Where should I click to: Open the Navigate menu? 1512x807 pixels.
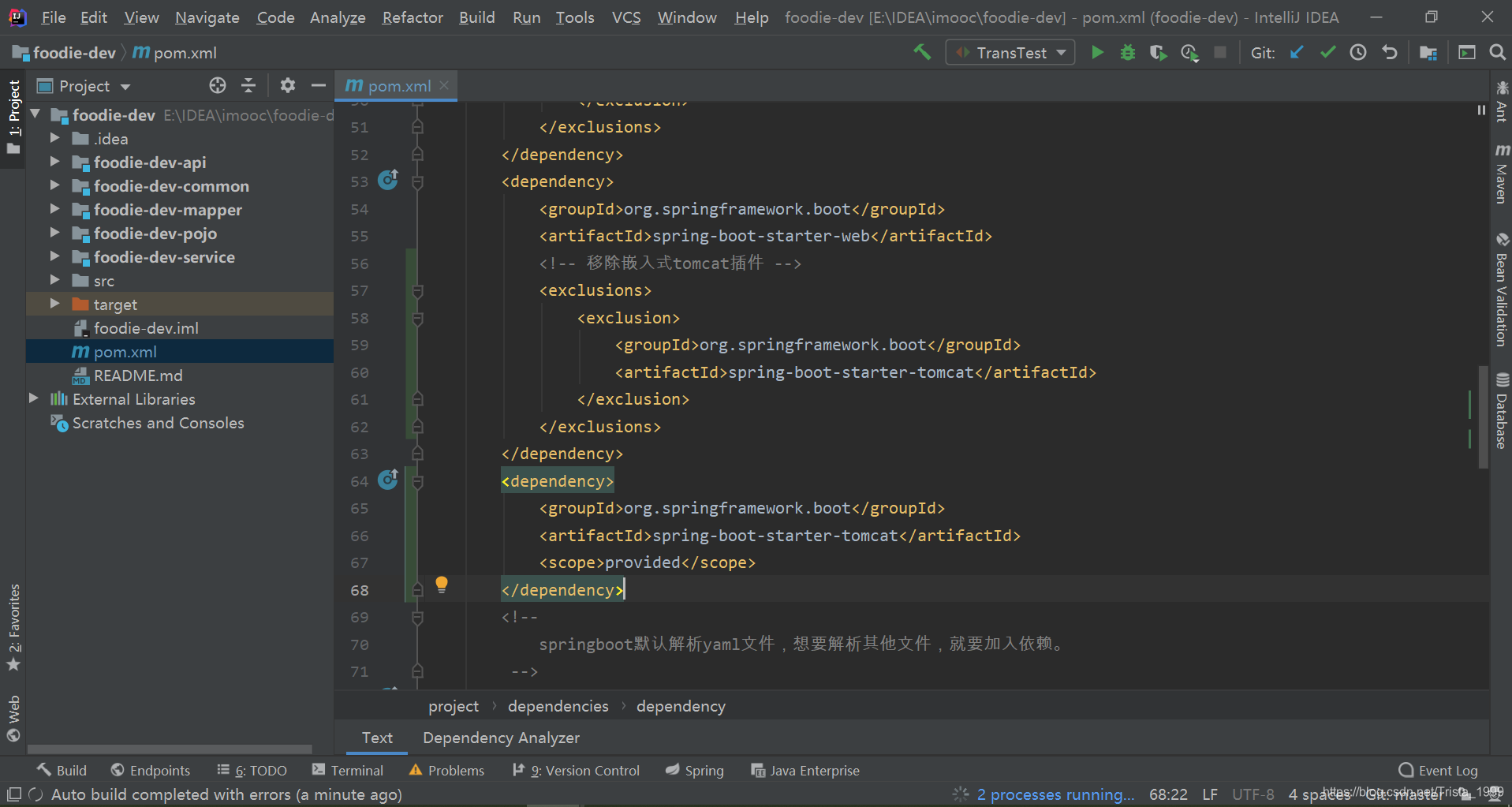[207, 17]
